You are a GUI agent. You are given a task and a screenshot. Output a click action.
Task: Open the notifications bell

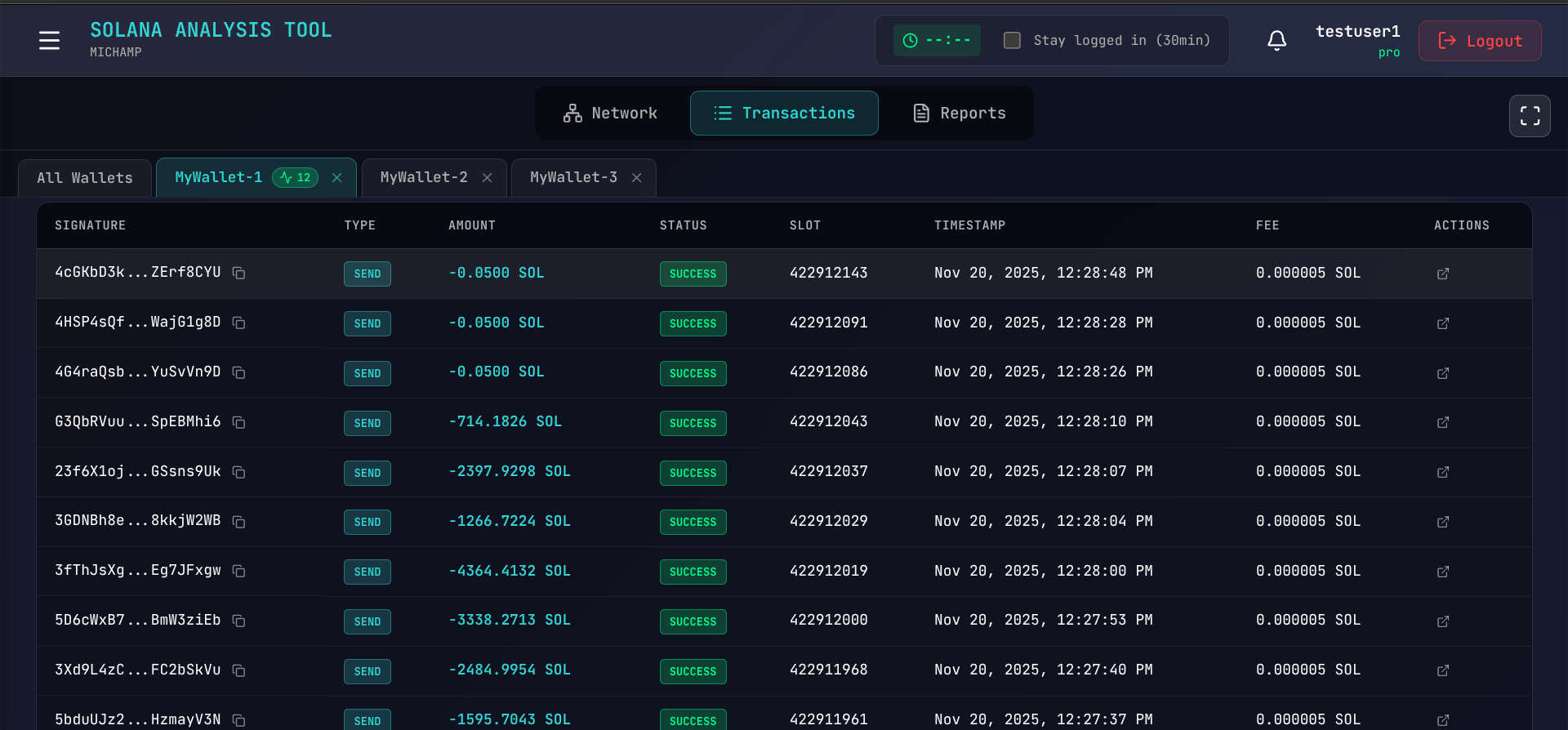pos(1277,40)
